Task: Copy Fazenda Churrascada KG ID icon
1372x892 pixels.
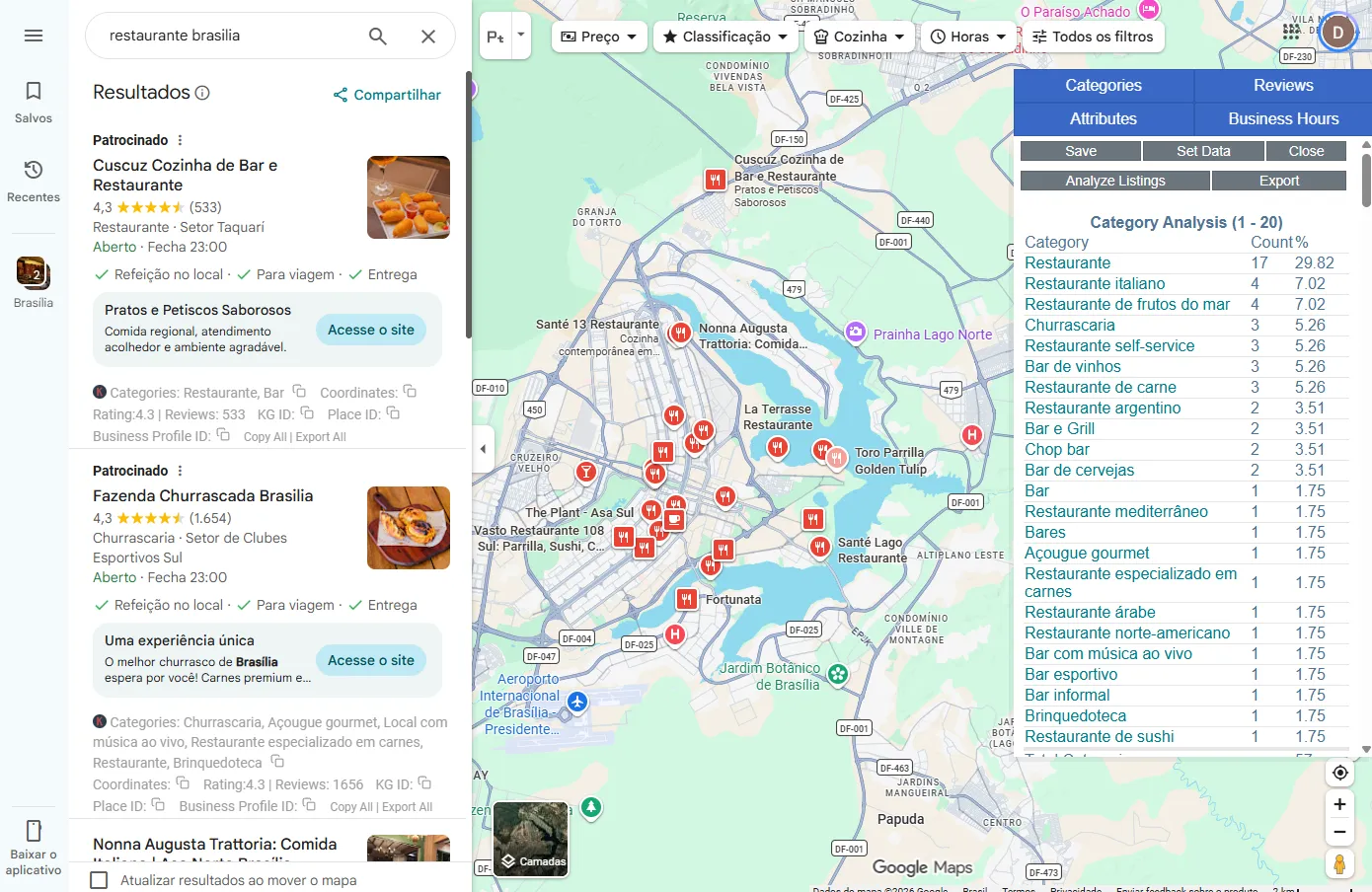Action: 424,783
